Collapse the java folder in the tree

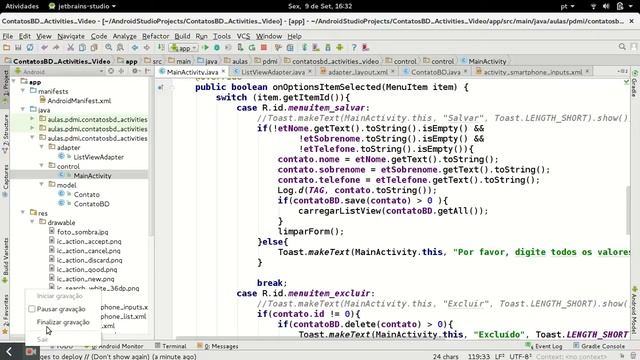point(23,109)
